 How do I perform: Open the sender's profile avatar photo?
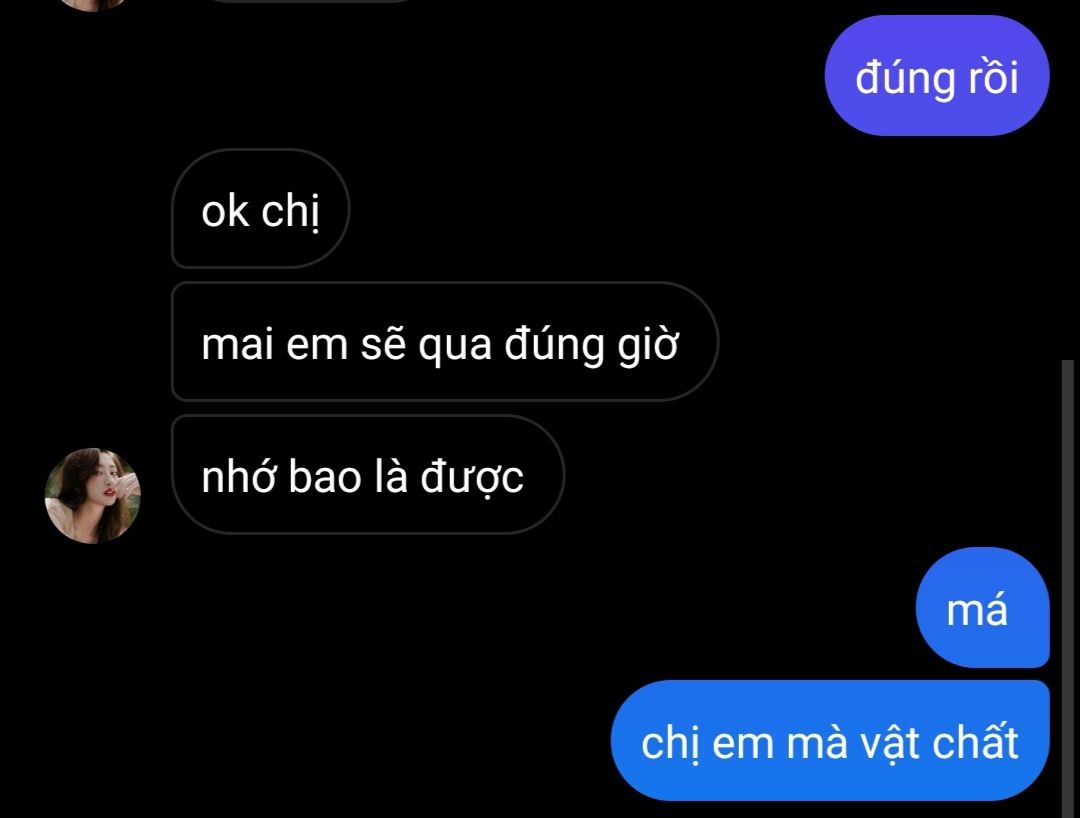(x=92, y=496)
